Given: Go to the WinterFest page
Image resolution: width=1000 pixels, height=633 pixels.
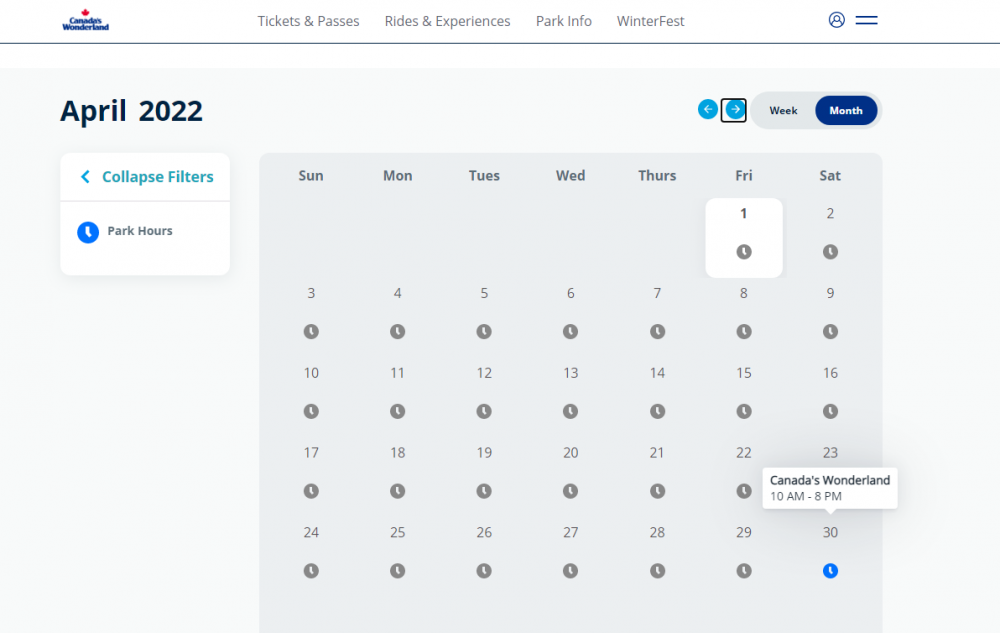Looking at the screenshot, I should (x=650, y=21).
